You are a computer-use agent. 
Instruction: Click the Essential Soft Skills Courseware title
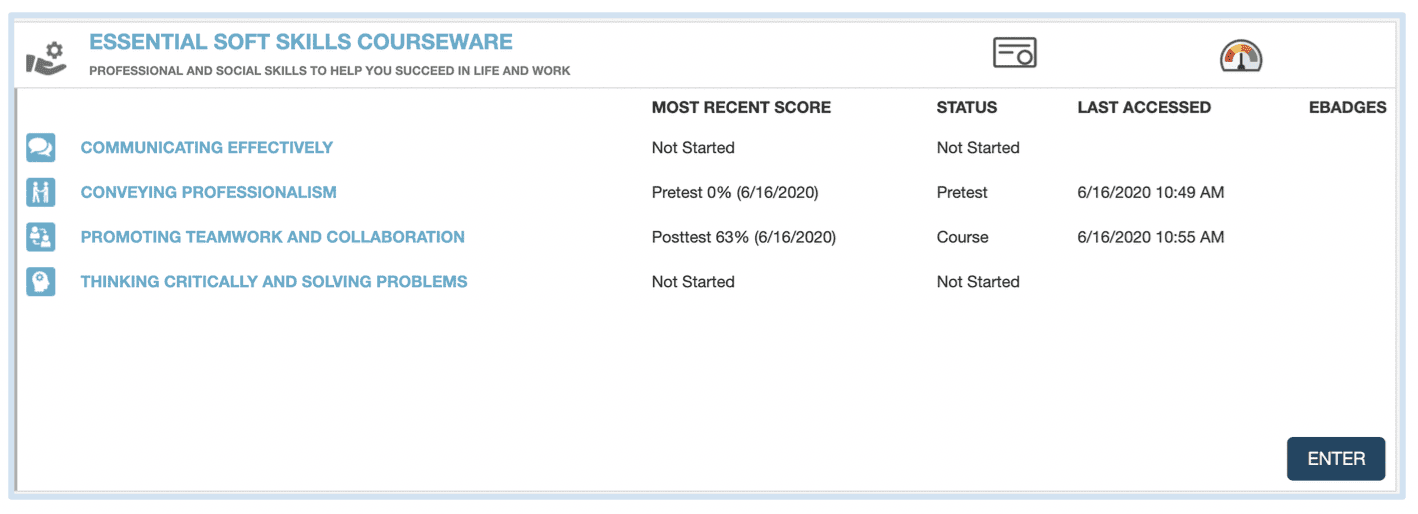click(x=301, y=42)
